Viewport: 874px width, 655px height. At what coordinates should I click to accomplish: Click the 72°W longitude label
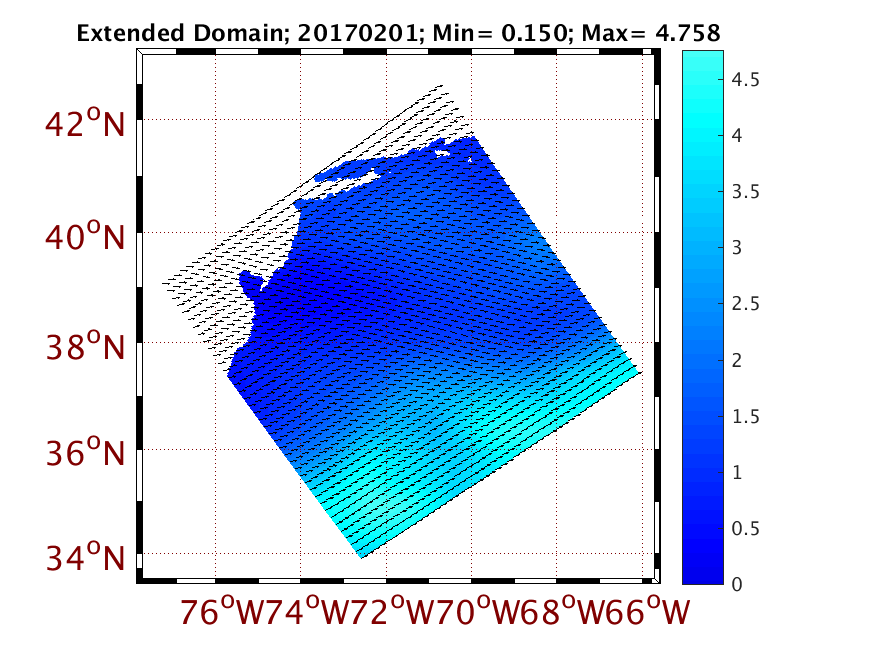click(392, 612)
